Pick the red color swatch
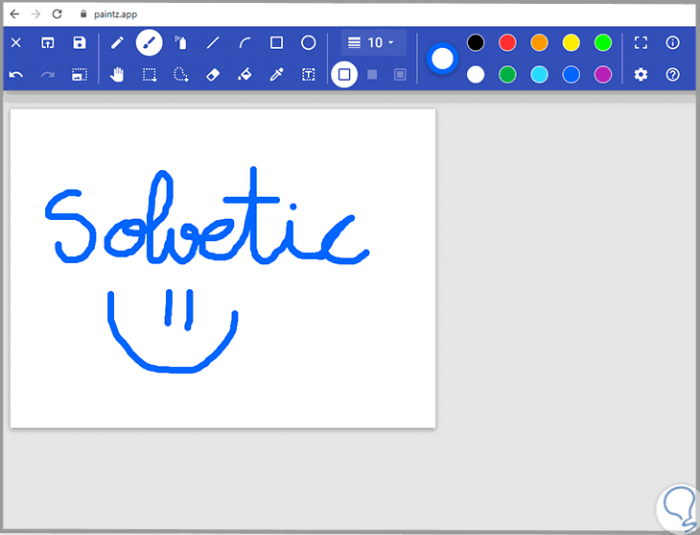The height and width of the screenshot is (535, 700). tap(508, 43)
